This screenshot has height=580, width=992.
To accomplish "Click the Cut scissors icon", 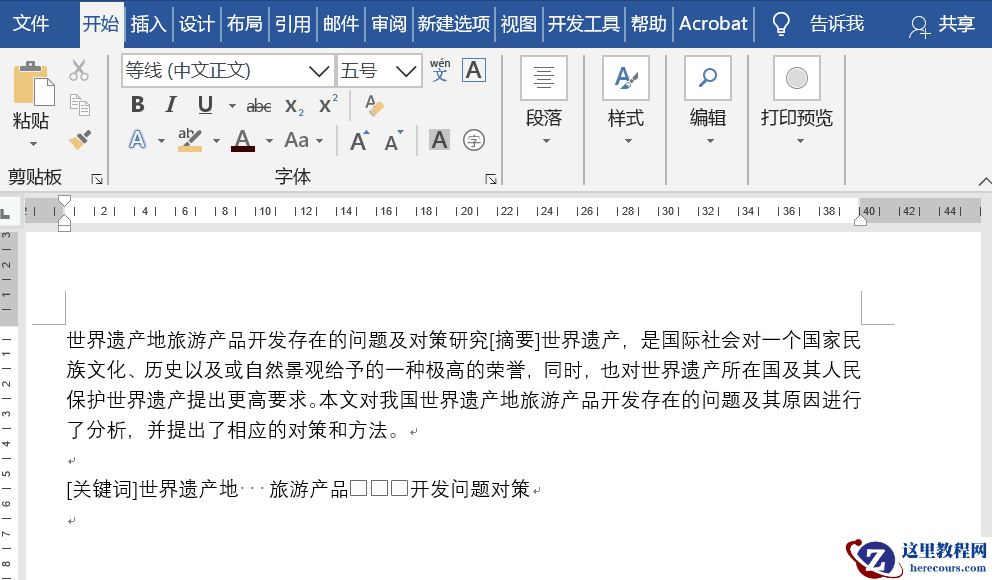I will coord(79,70).
